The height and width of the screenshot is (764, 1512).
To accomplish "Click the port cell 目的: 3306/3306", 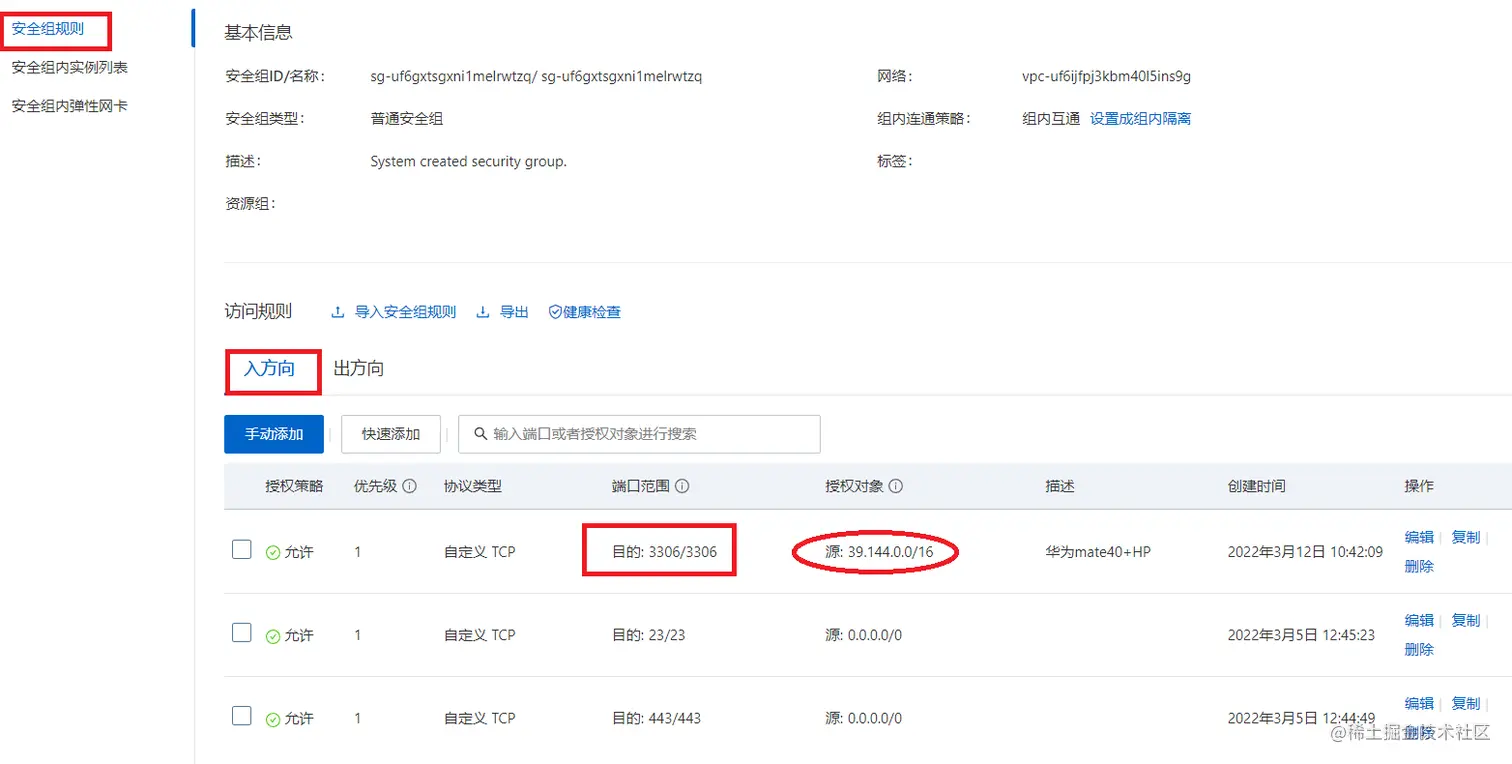I will (664, 551).
